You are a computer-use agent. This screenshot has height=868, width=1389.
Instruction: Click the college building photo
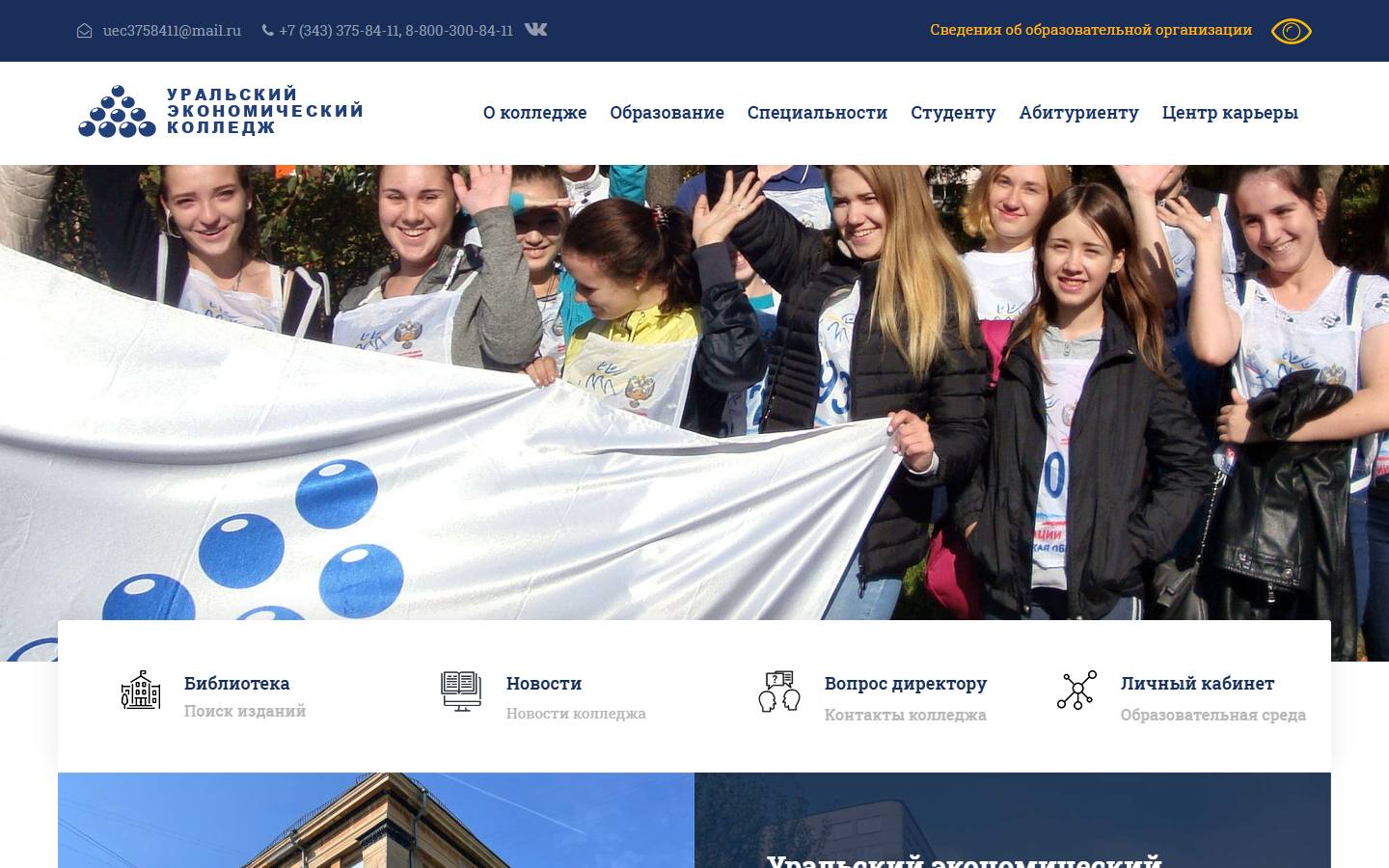[x=376, y=820]
